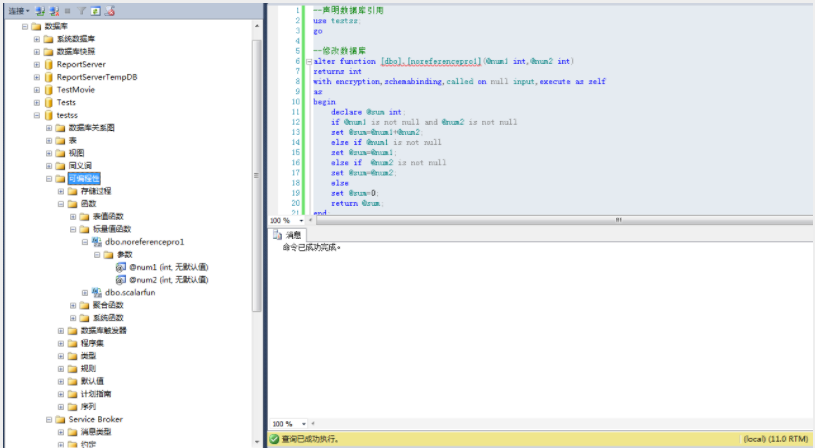Select the 默认值 tree item
This screenshot has height=448, width=815.
92,381
